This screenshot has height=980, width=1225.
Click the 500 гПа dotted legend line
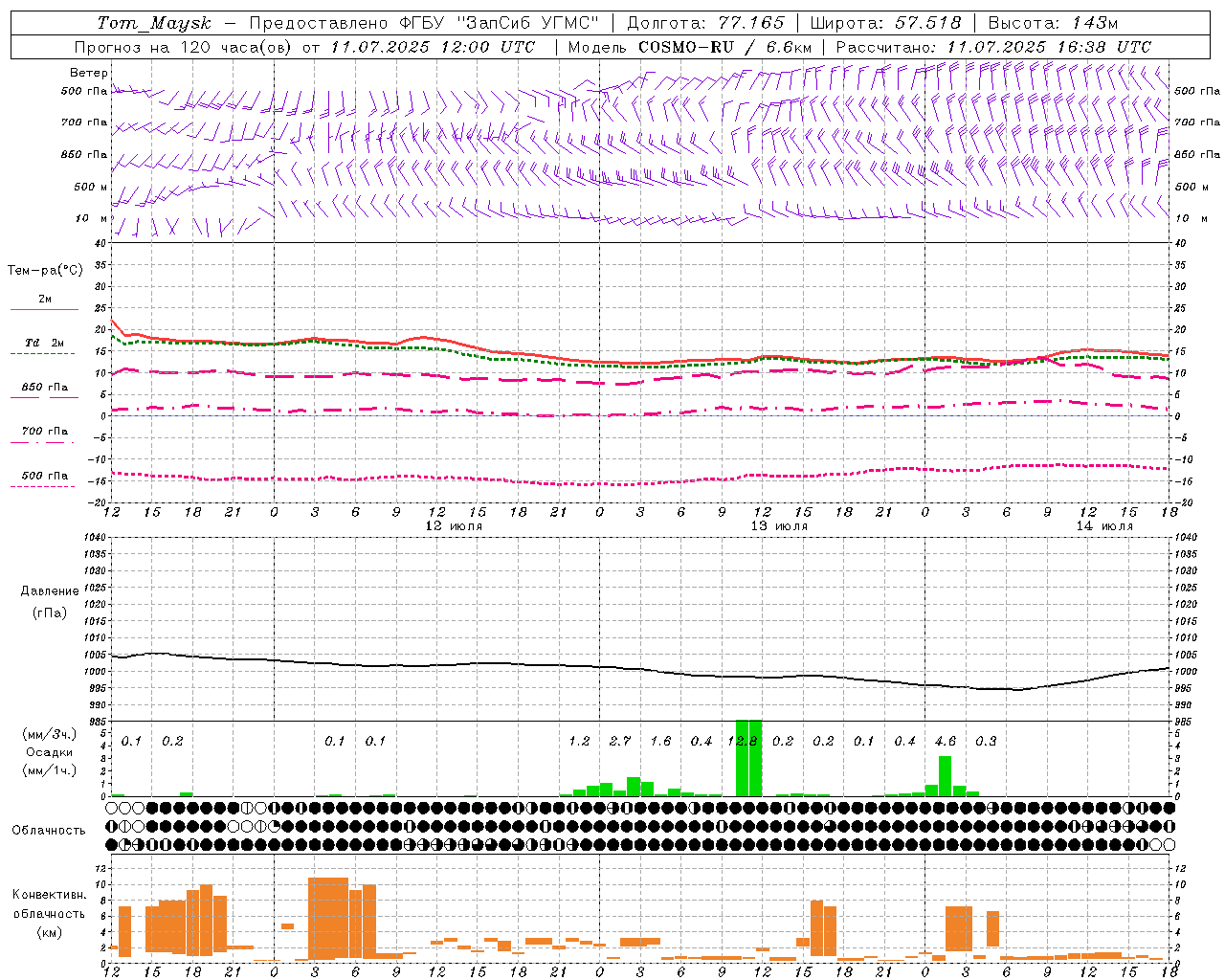[43, 486]
